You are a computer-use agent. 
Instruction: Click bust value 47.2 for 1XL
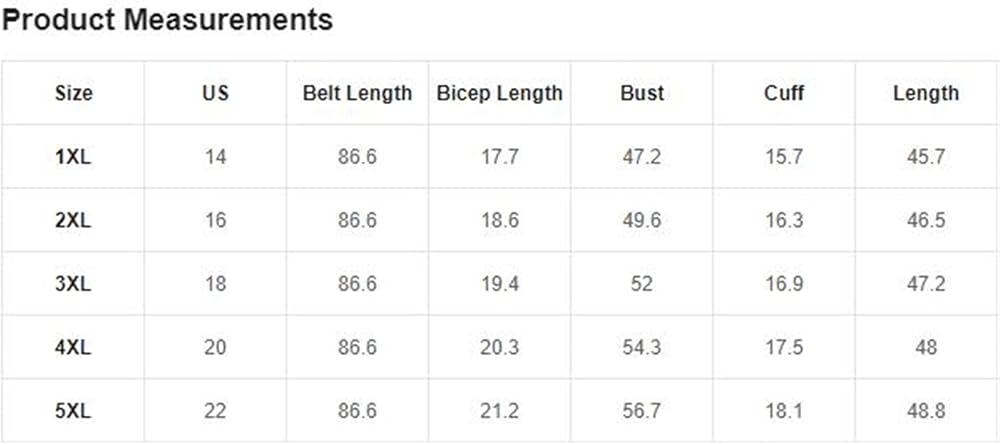[642, 156]
